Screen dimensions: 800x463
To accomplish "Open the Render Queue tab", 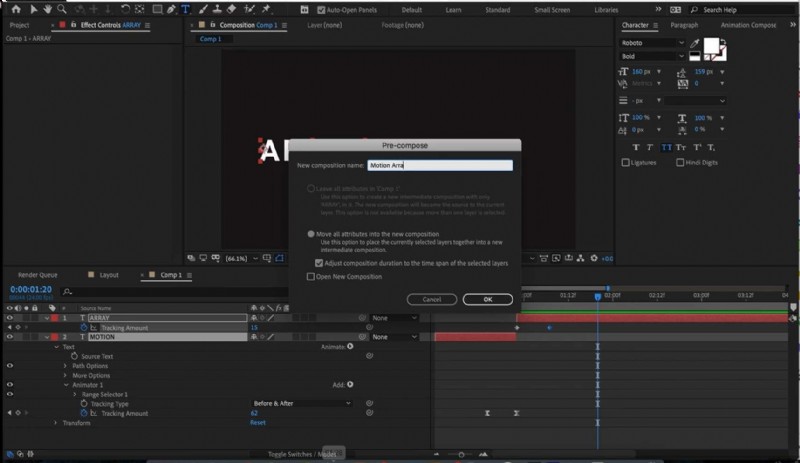I will [37, 275].
